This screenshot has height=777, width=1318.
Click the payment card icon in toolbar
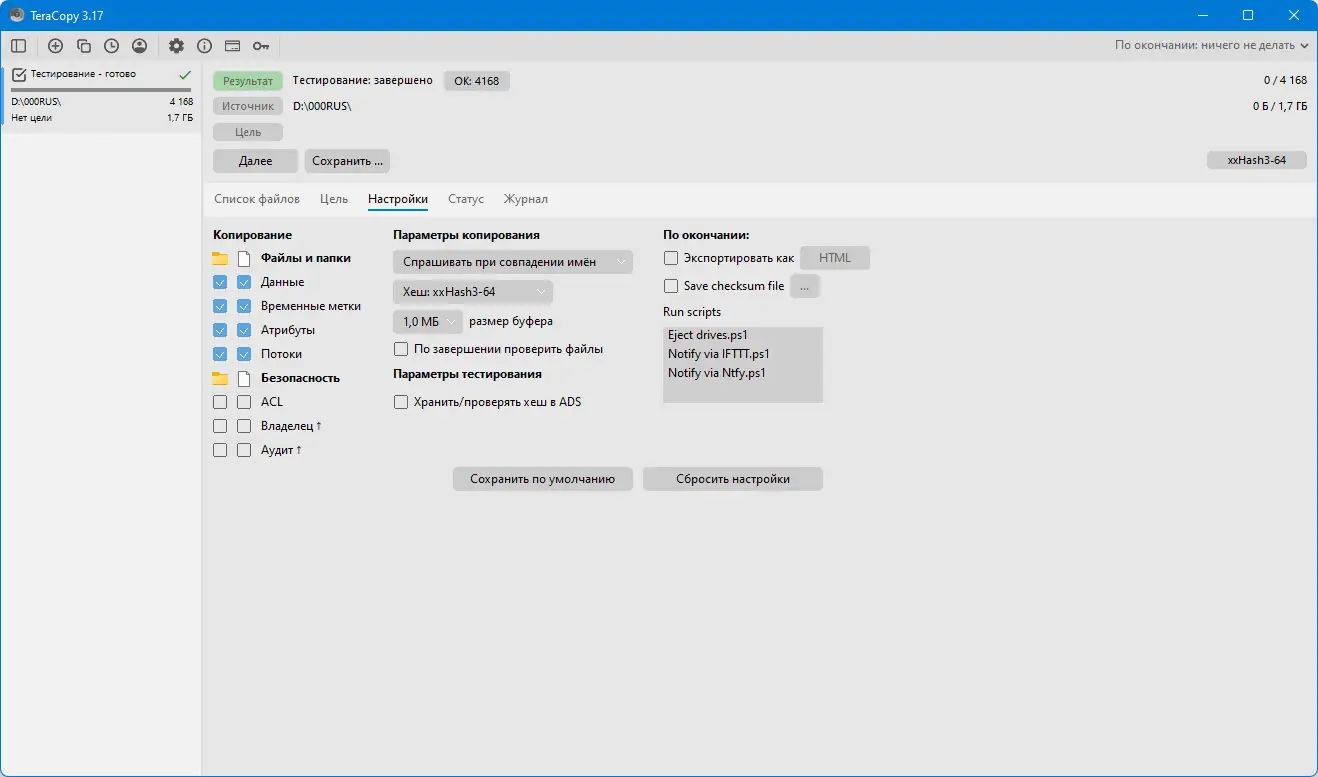pos(232,45)
